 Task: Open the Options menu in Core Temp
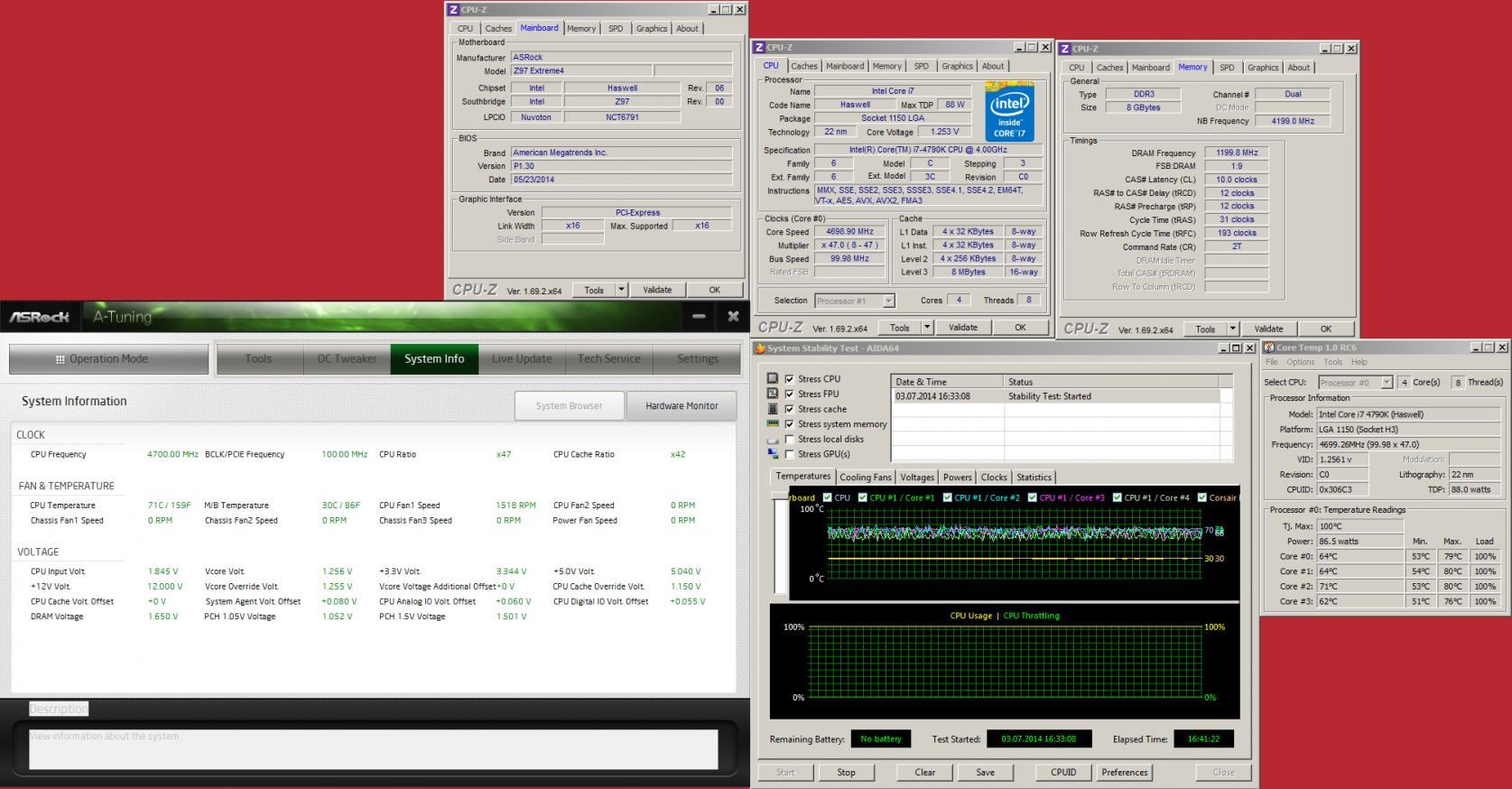coord(1301,362)
